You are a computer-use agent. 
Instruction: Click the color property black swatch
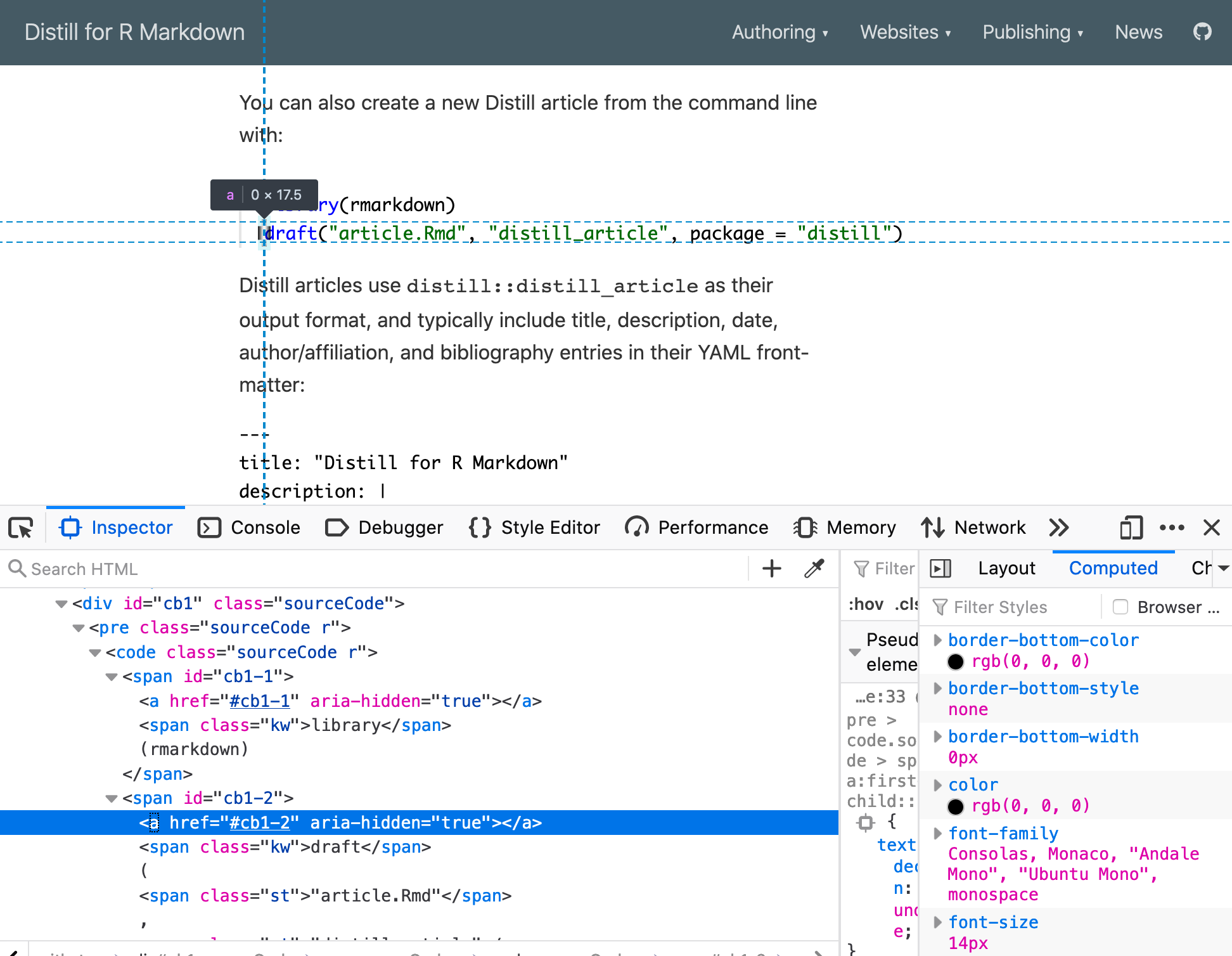coord(955,806)
